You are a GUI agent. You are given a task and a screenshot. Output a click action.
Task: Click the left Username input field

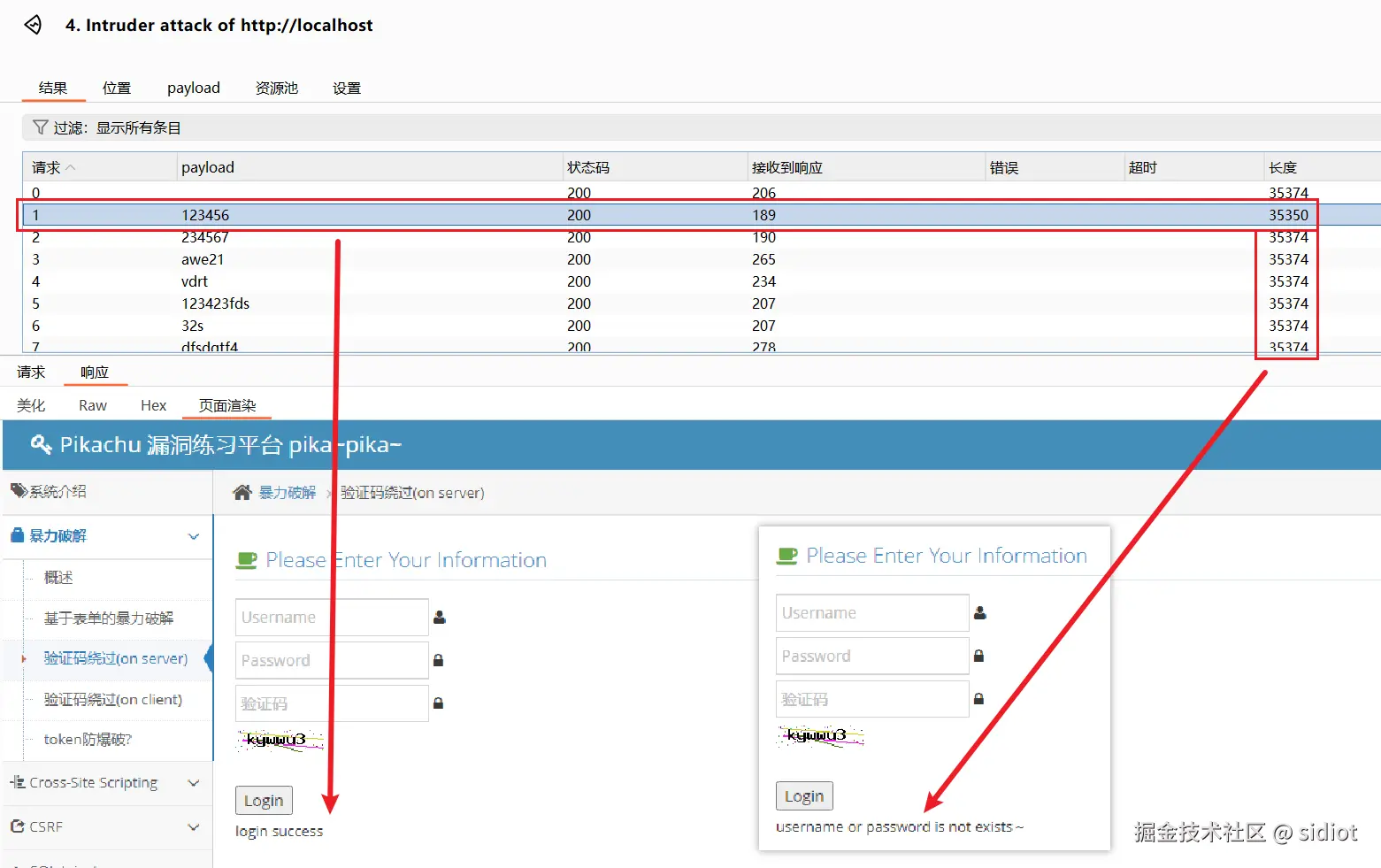pos(332,617)
